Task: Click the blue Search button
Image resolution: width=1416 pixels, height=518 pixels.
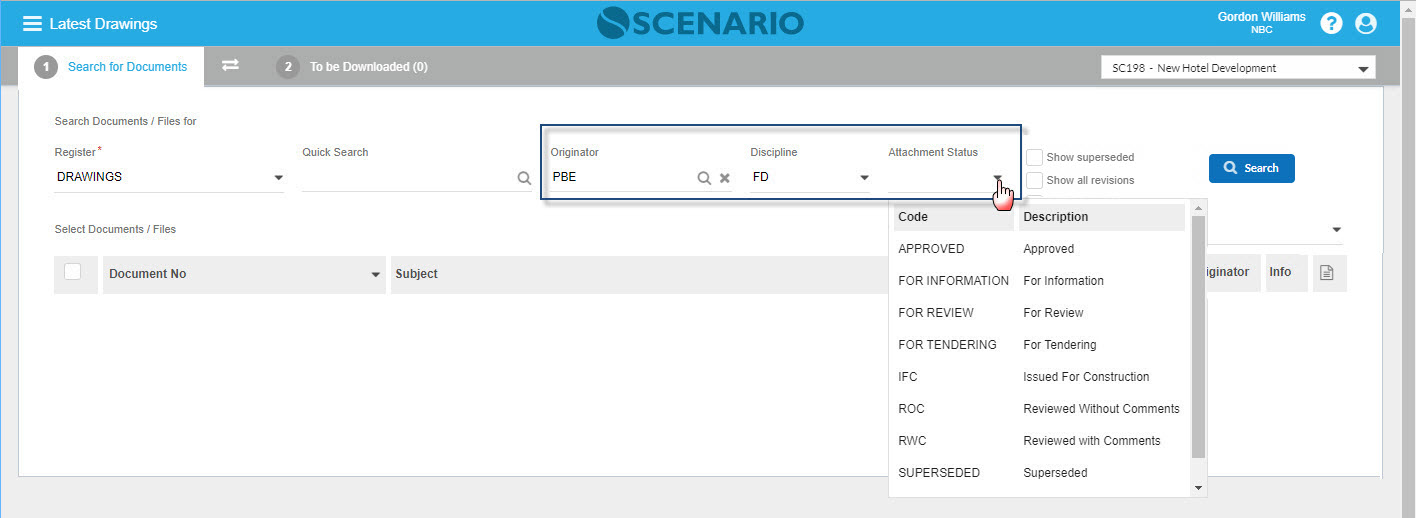Action: pos(1251,168)
